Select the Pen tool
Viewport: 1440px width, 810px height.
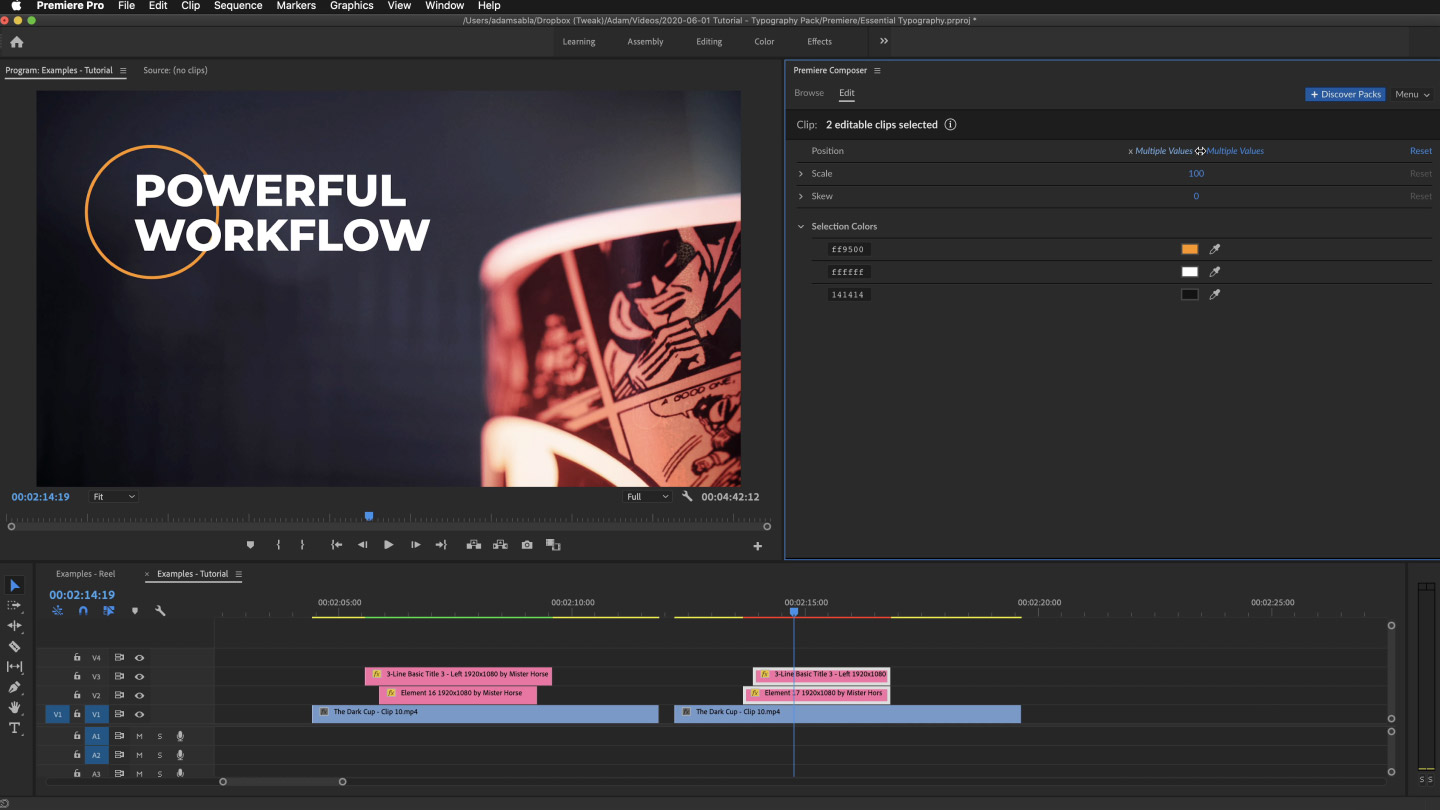click(14, 687)
